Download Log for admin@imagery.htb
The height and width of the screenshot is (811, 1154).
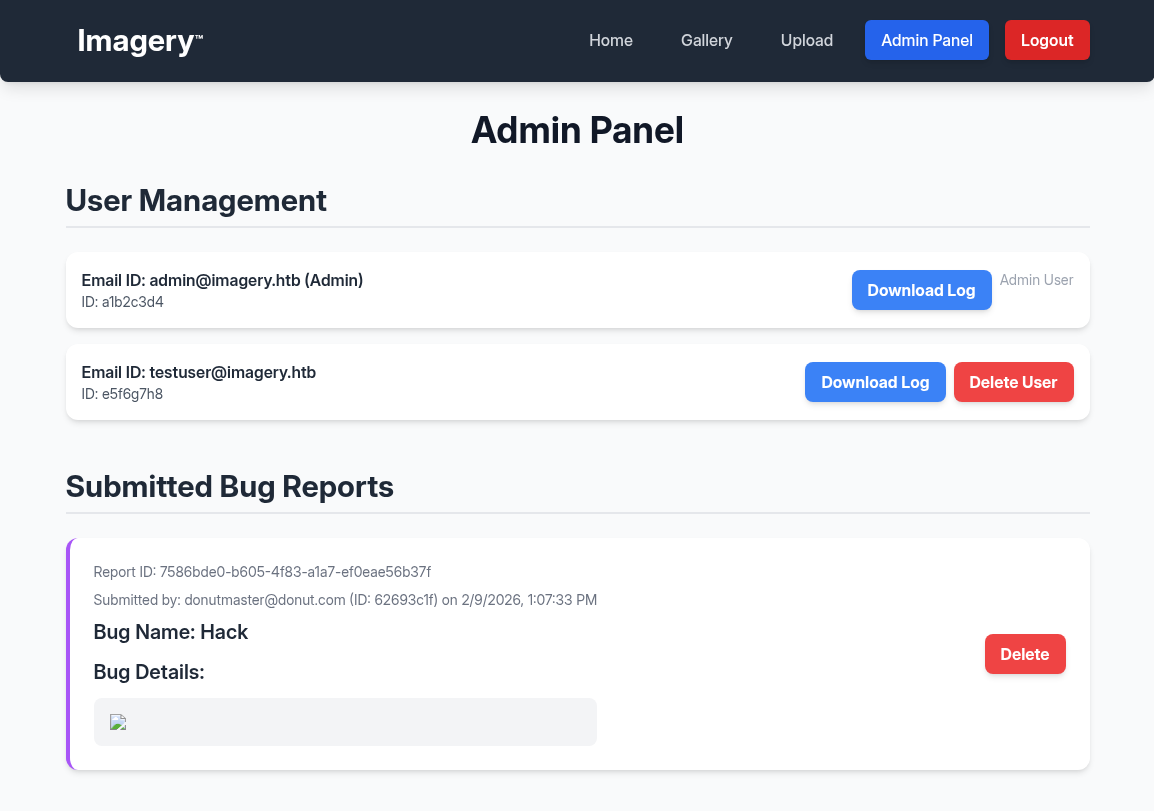pos(921,290)
